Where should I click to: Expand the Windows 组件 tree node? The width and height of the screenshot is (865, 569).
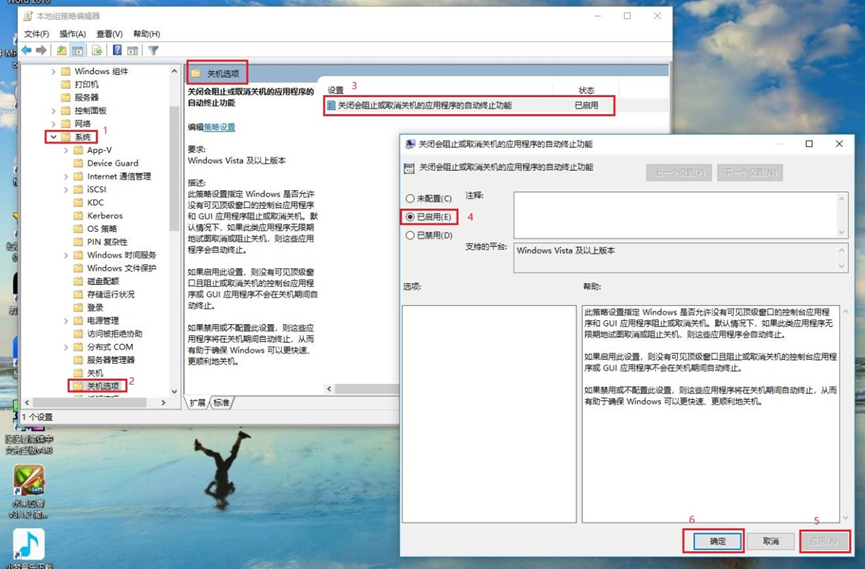[x=54, y=71]
